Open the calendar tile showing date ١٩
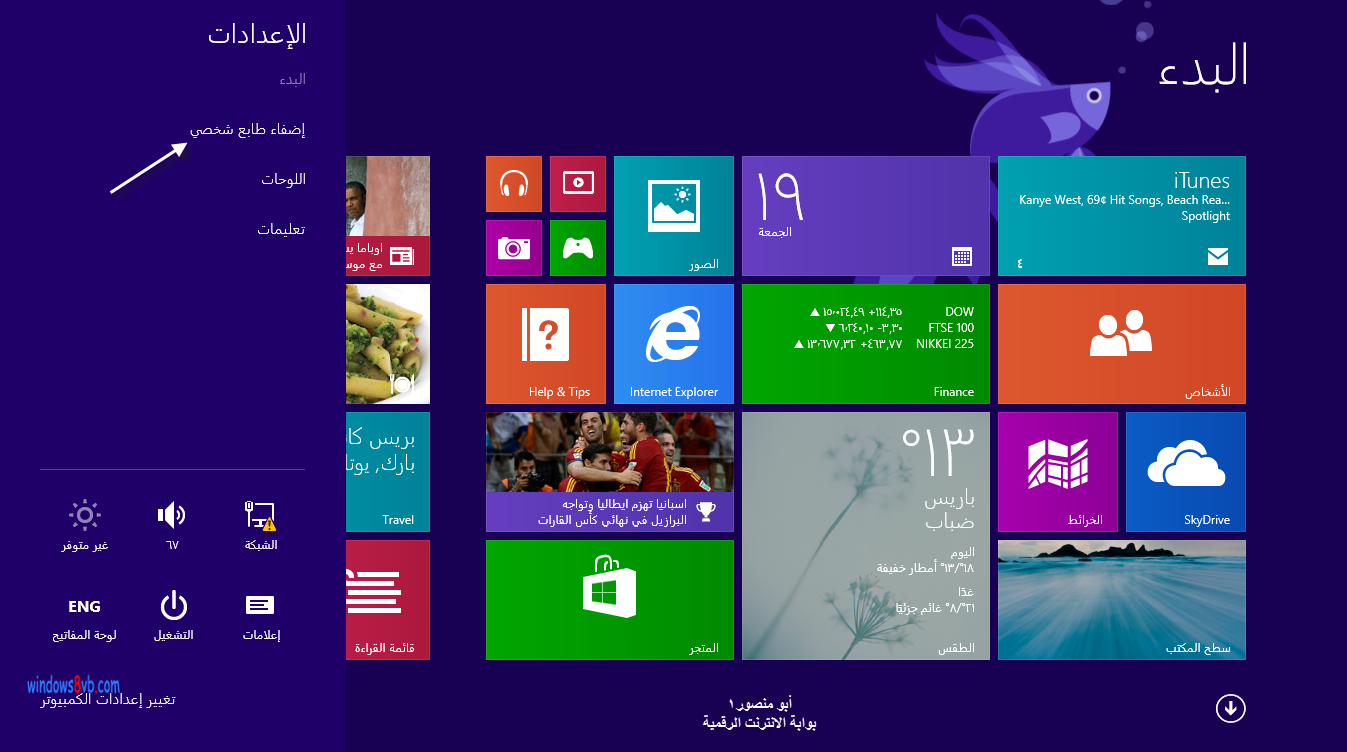1347x752 pixels. point(865,215)
